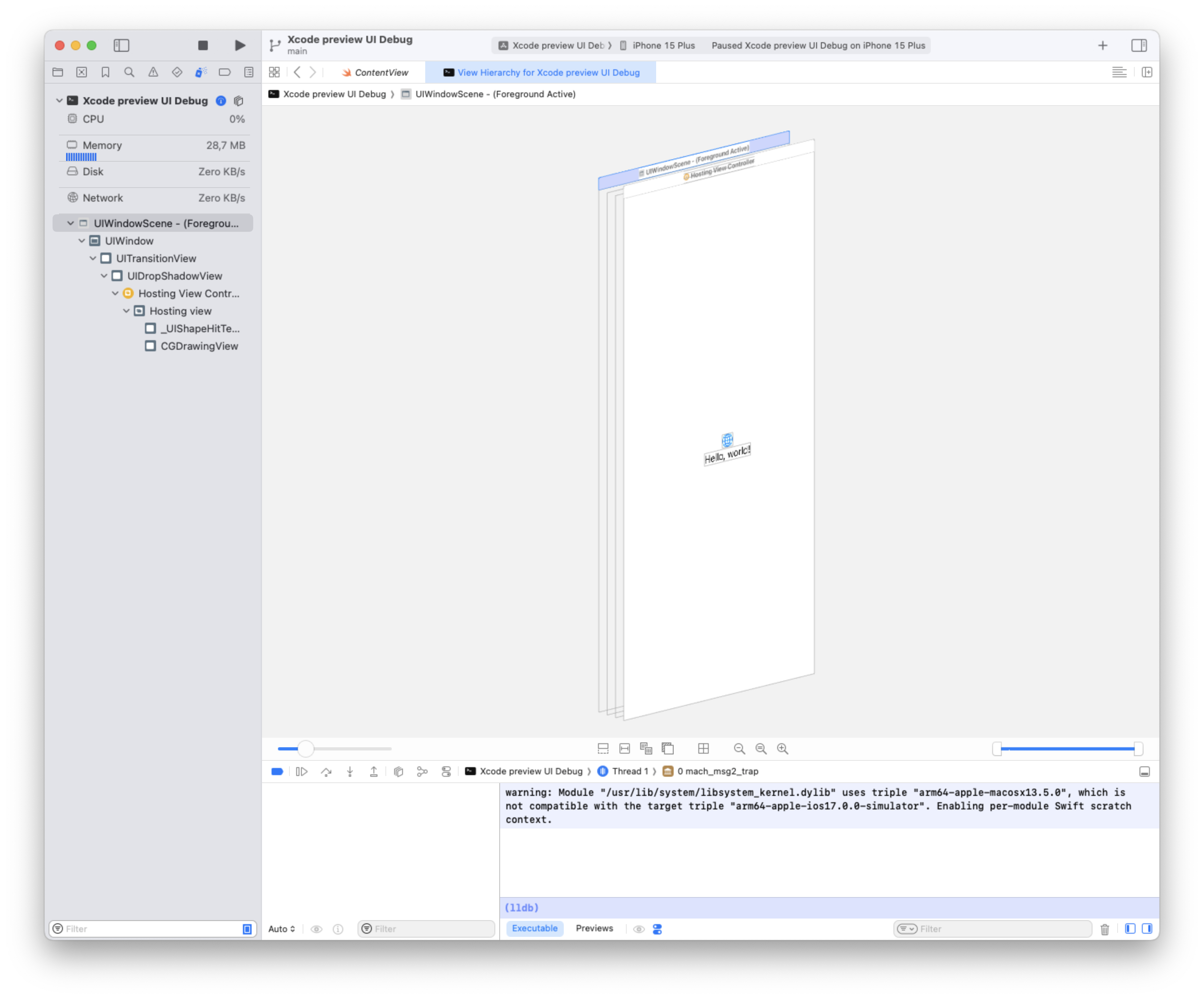The height and width of the screenshot is (999, 1204).
Task: Stop the running app
Action: (x=203, y=45)
